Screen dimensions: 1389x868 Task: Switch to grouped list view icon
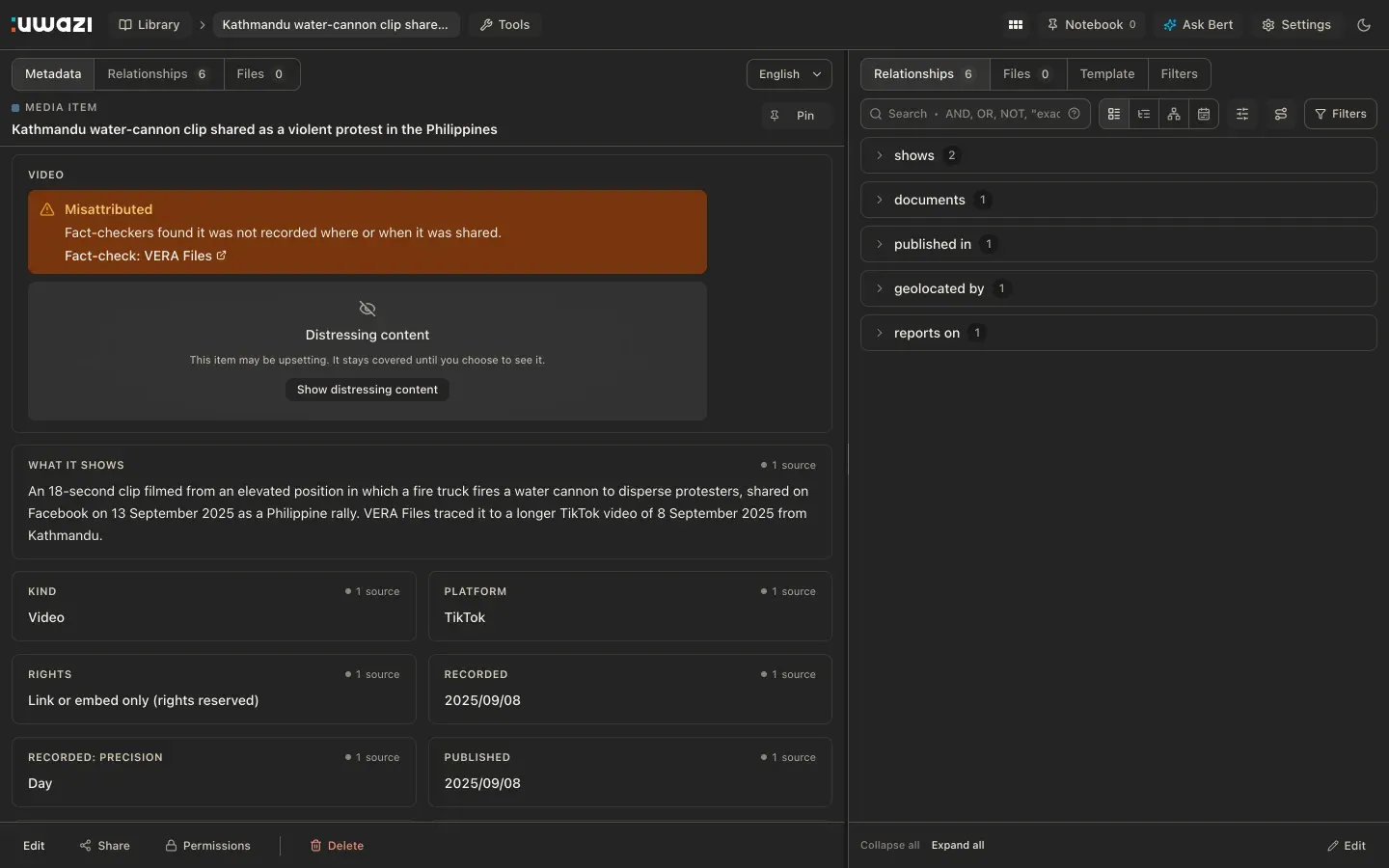pos(1114,114)
